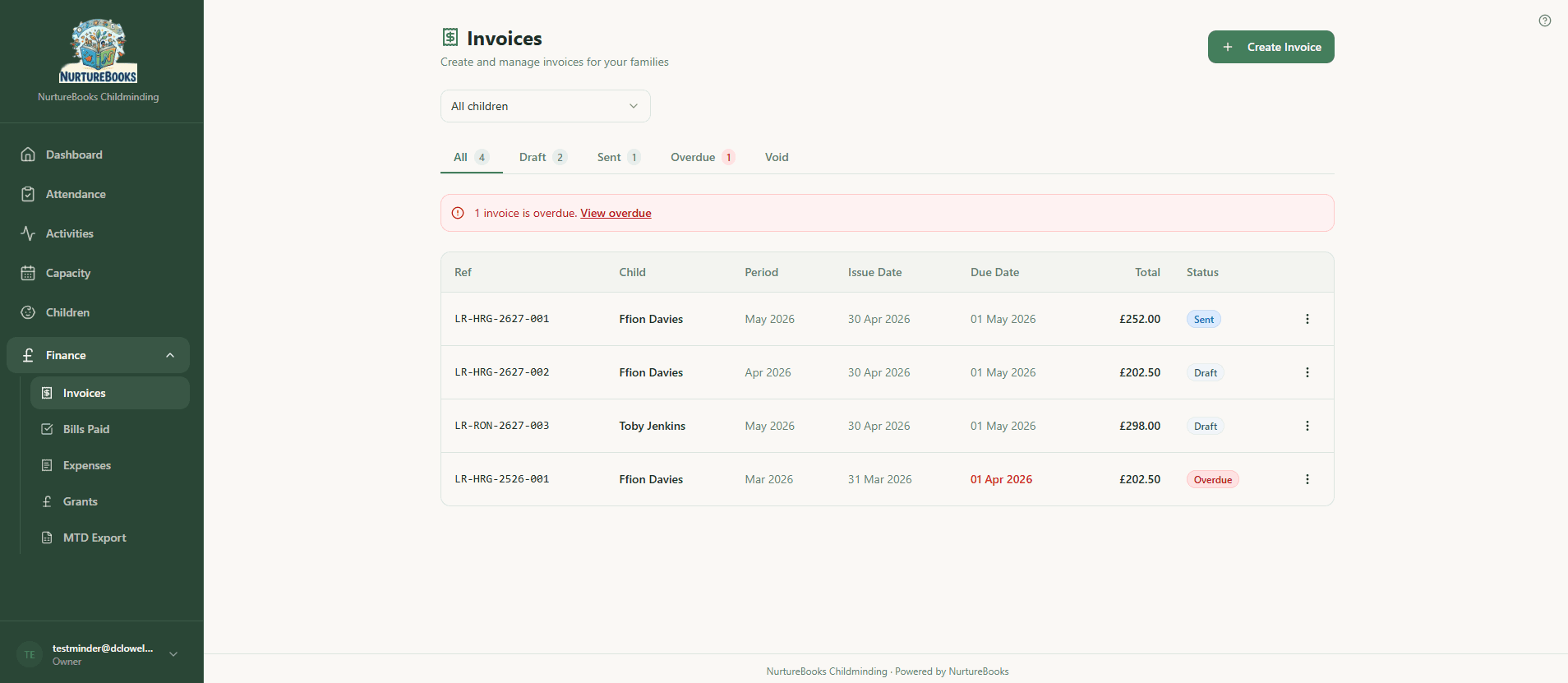Click Draft badge on Toby Jenkins row
The width and height of the screenshot is (1568, 683).
coord(1205,426)
